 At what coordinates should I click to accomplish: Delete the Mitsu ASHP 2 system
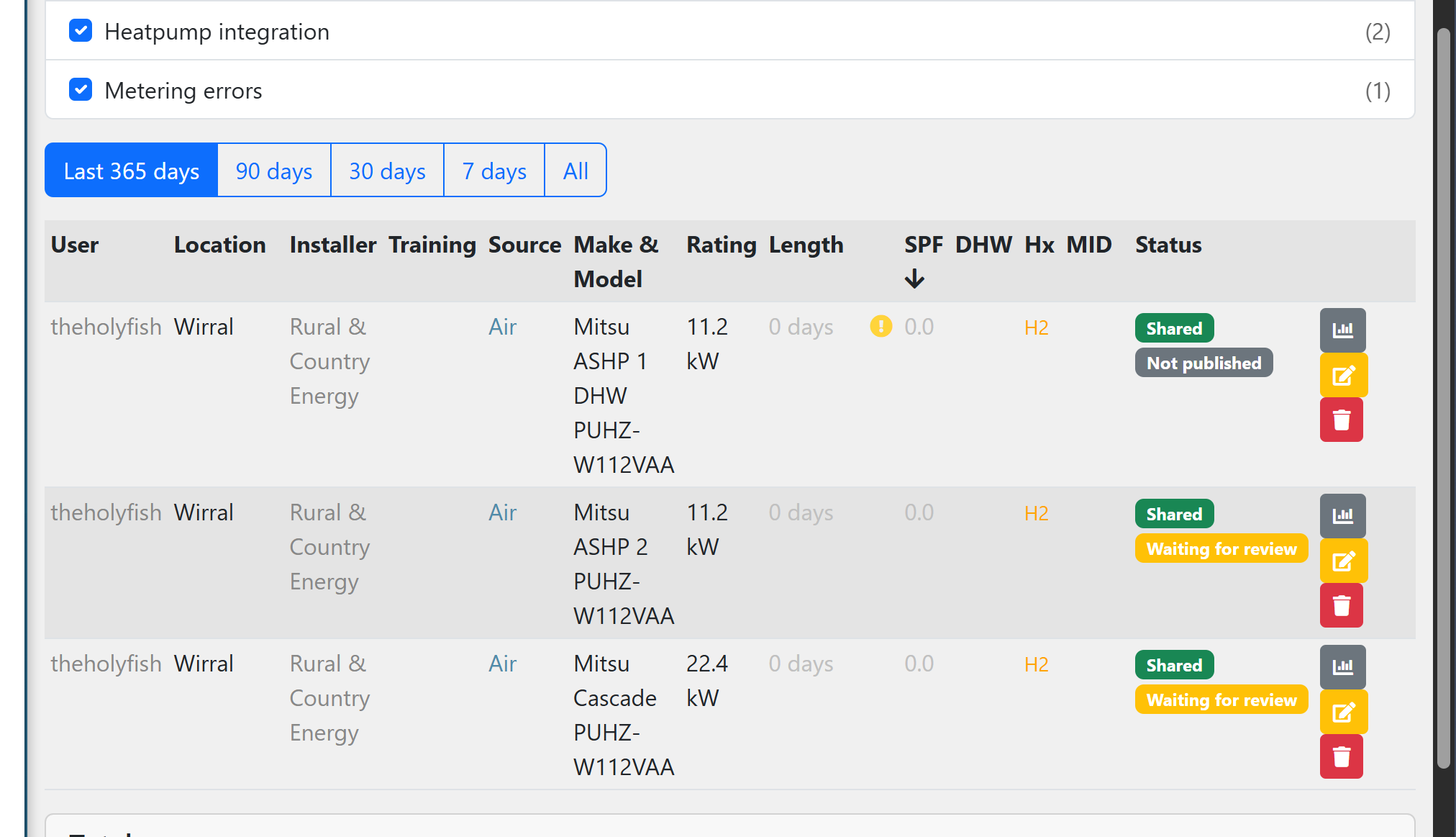(1341, 605)
